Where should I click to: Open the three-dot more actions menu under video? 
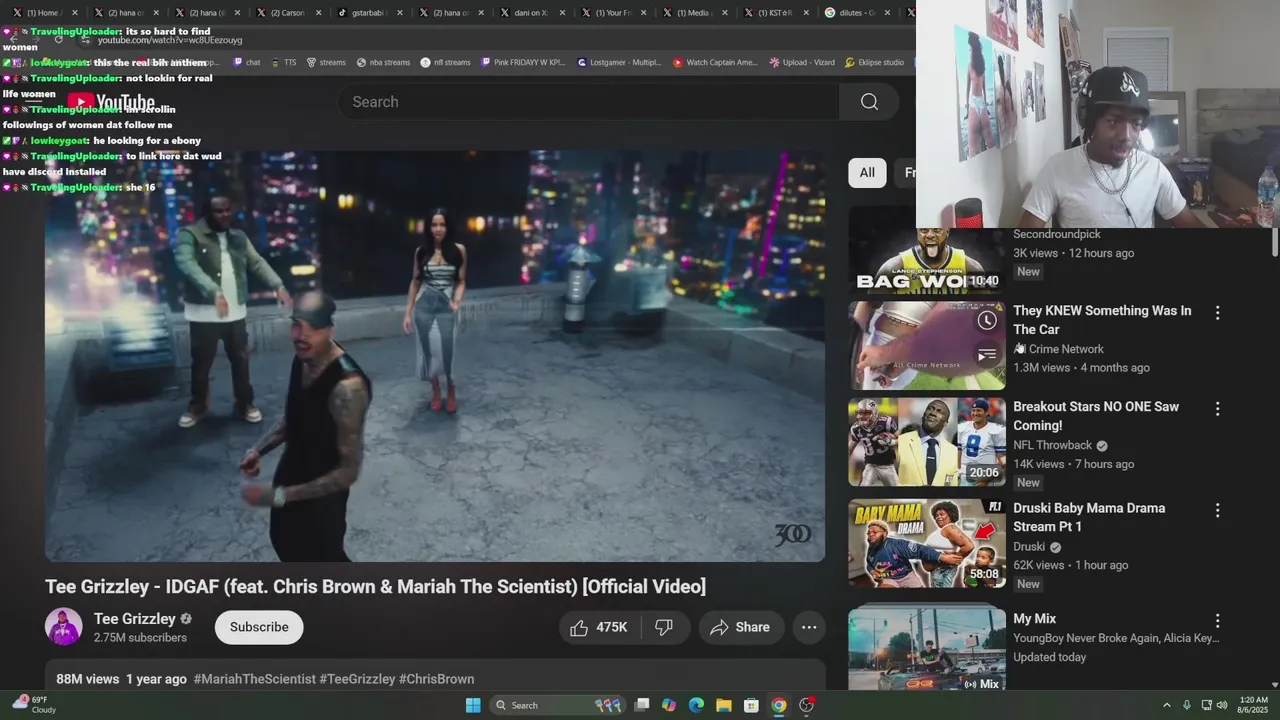[x=809, y=627]
